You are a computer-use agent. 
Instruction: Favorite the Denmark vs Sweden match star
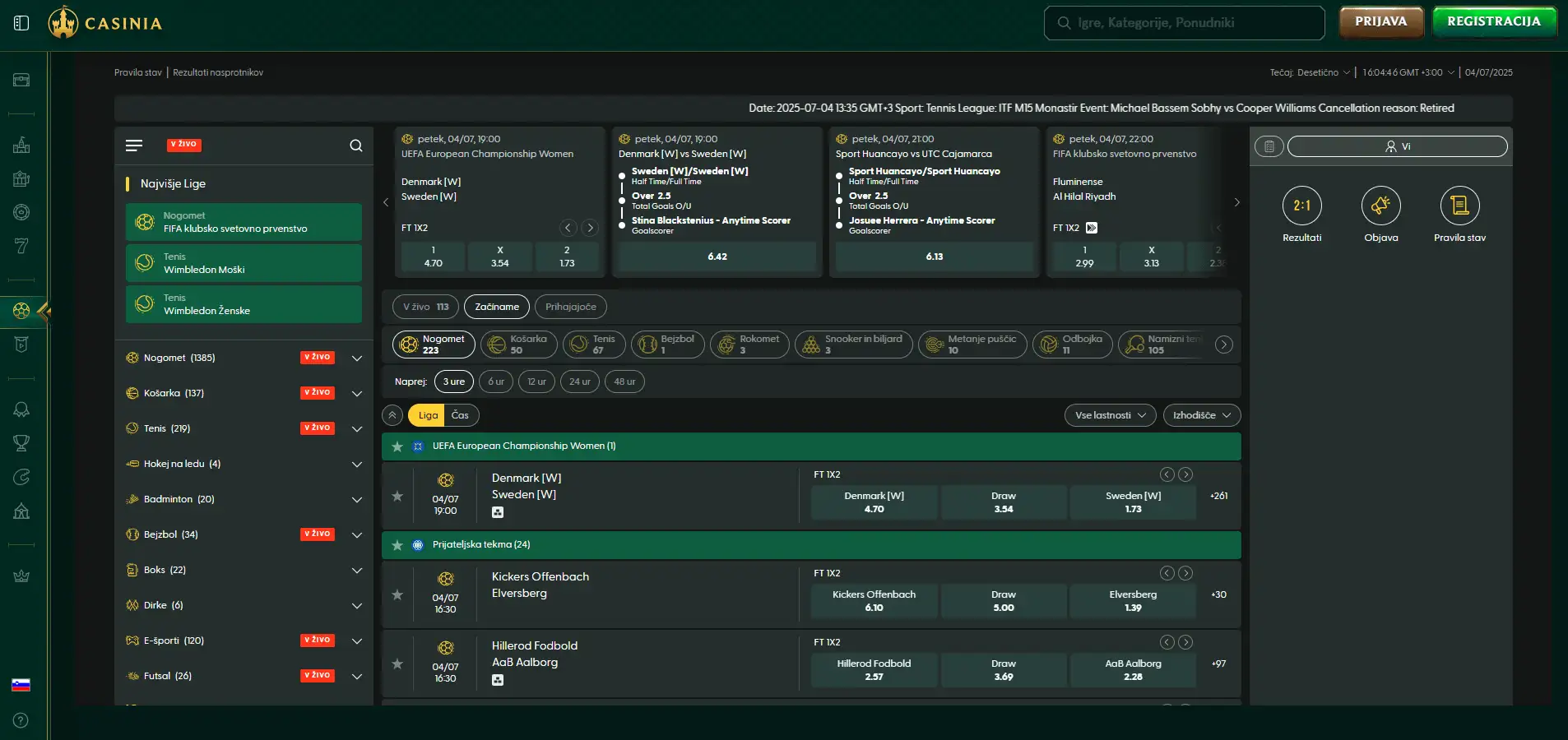(x=397, y=496)
